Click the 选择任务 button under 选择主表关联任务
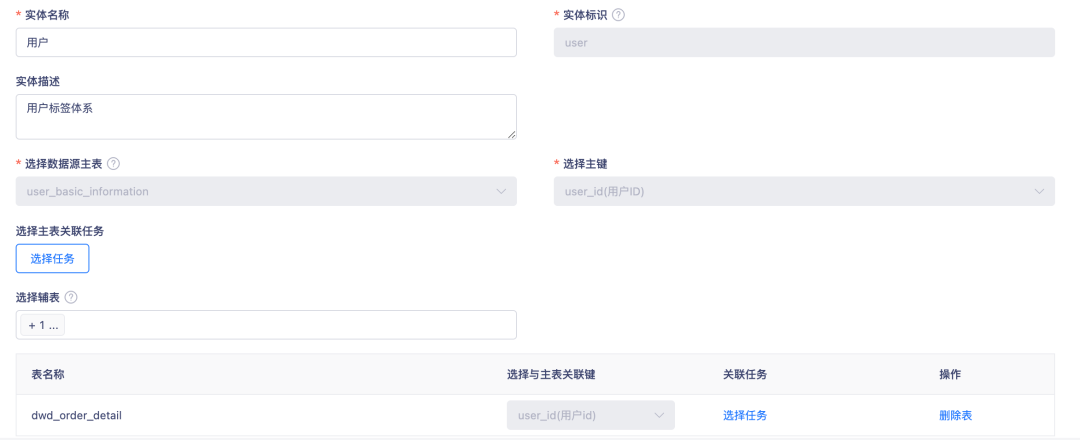Screen dimensions: 1080x446 pos(53,258)
